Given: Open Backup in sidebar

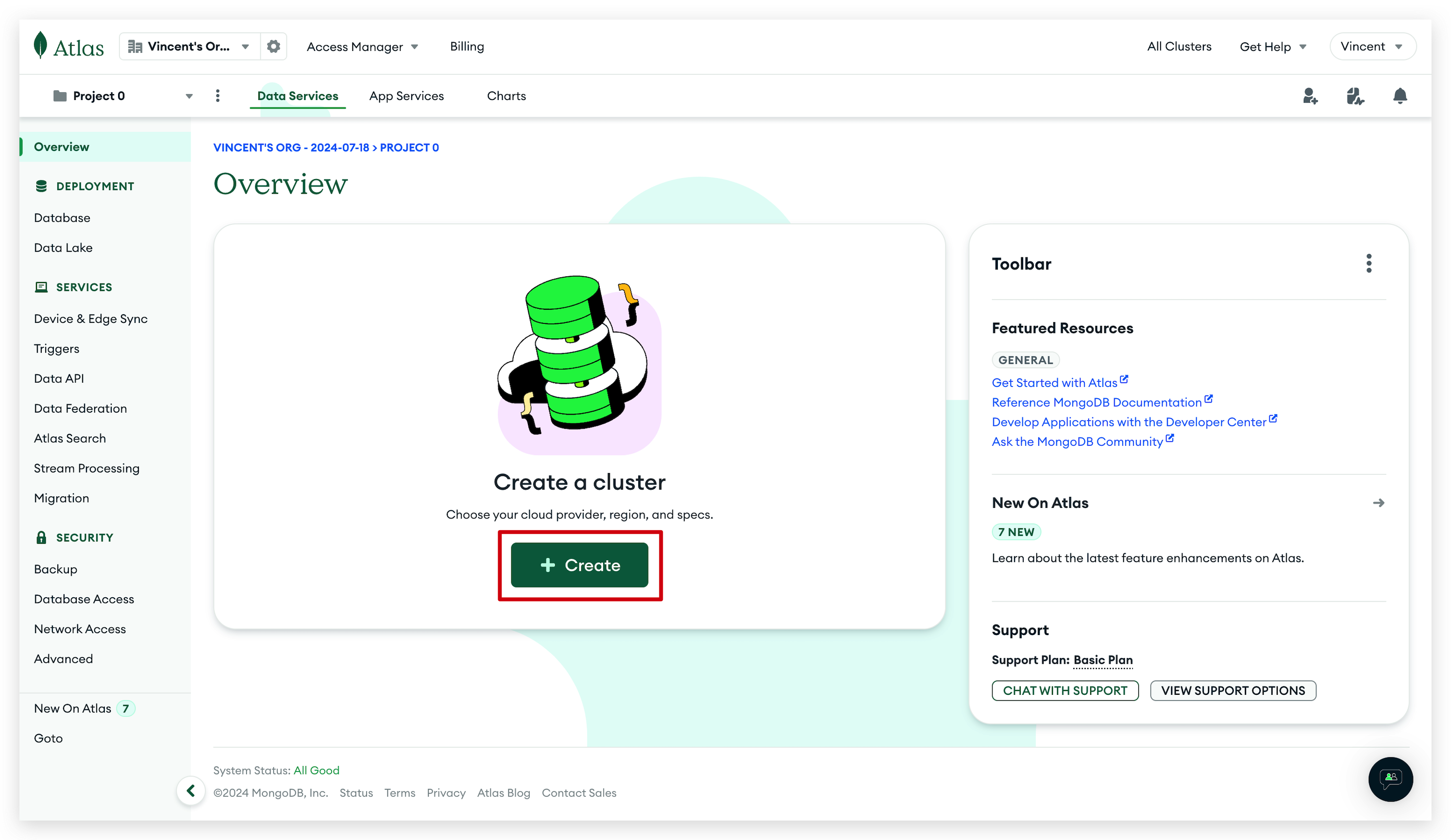Looking at the screenshot, I should pos(55,569).
